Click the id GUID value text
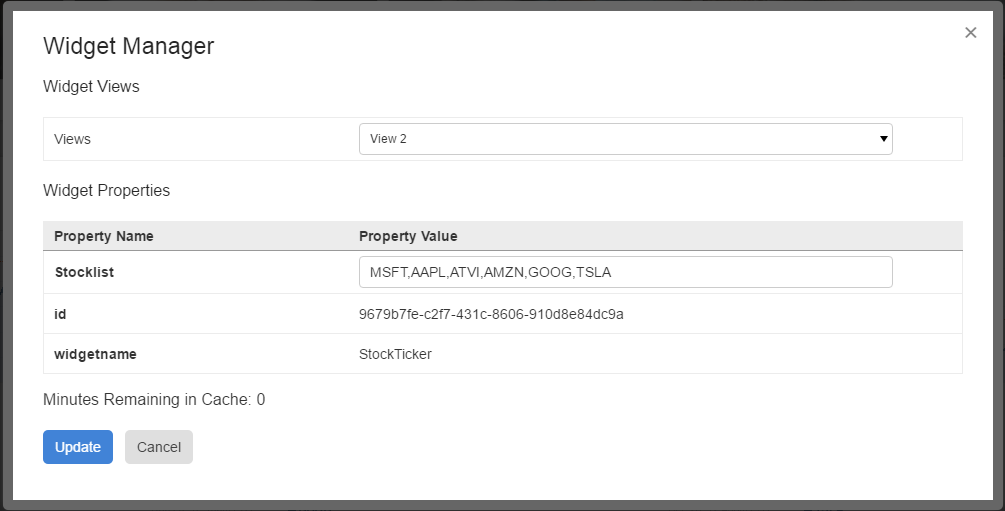Screen dimensions: 1005x511 [x=491, y=314]
